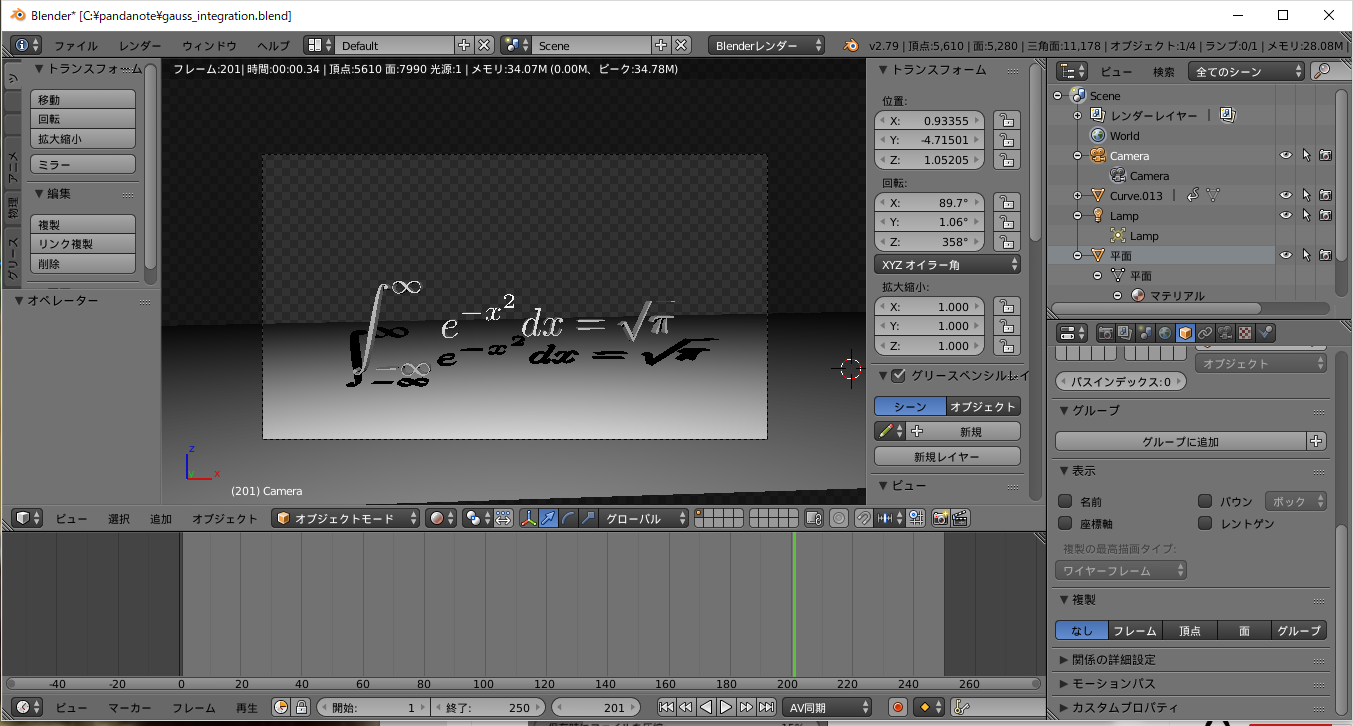Image resolution: width=1353 pixels, height=726 pixels.
Task: Open the ヘルプ menu
Action: [x=273, y=46]
